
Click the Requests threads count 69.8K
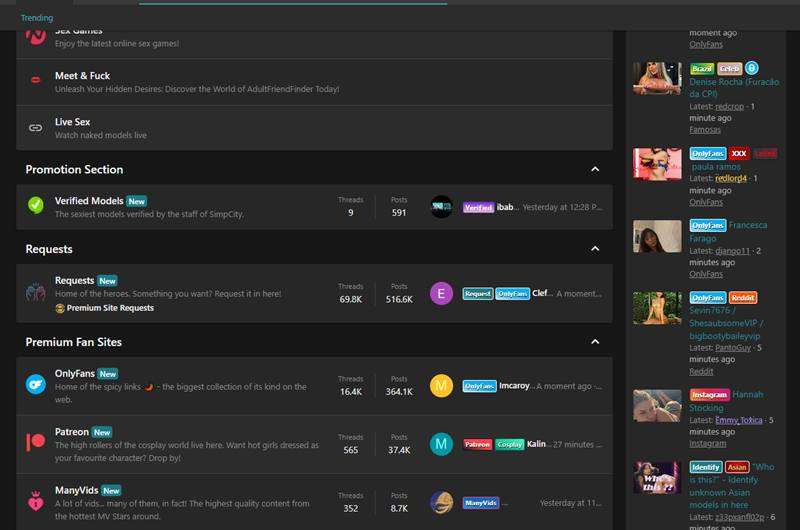click(x=351, y=299)
